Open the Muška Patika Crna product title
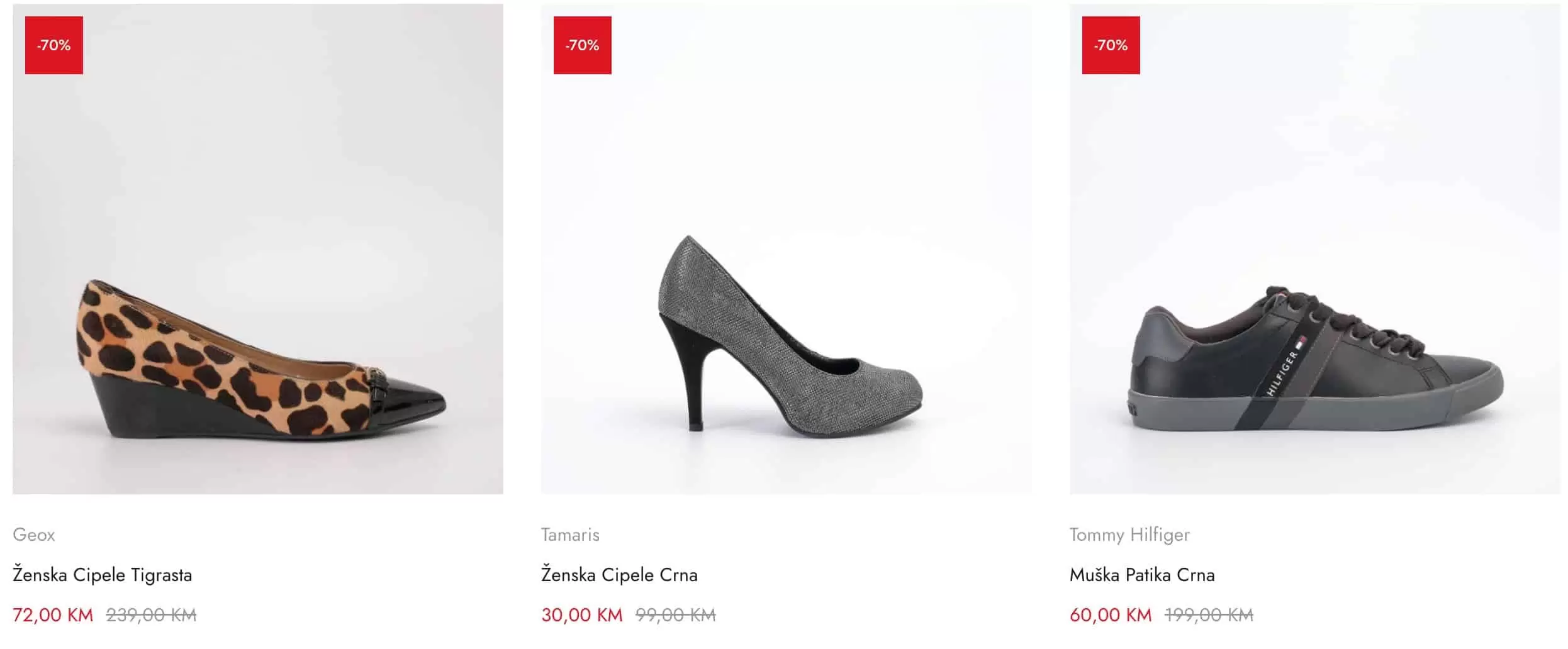This screenshot has width=1568, height=649. (1142, 575)
